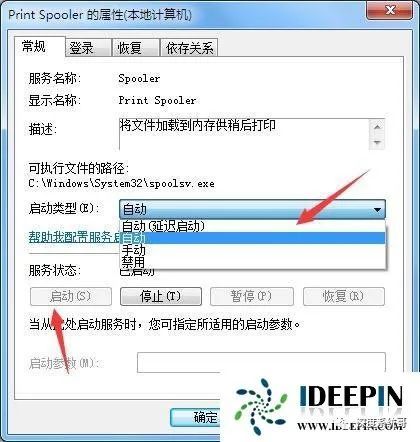Click the startup type dropdown arrow
The image size is (420, 442).
pyautogui.click(x=377, y=210)
